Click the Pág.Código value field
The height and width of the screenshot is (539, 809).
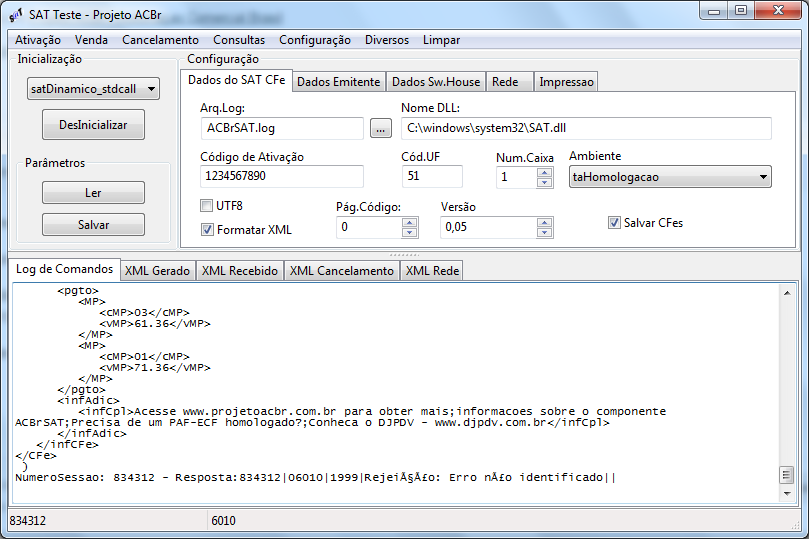pos(369,227)
